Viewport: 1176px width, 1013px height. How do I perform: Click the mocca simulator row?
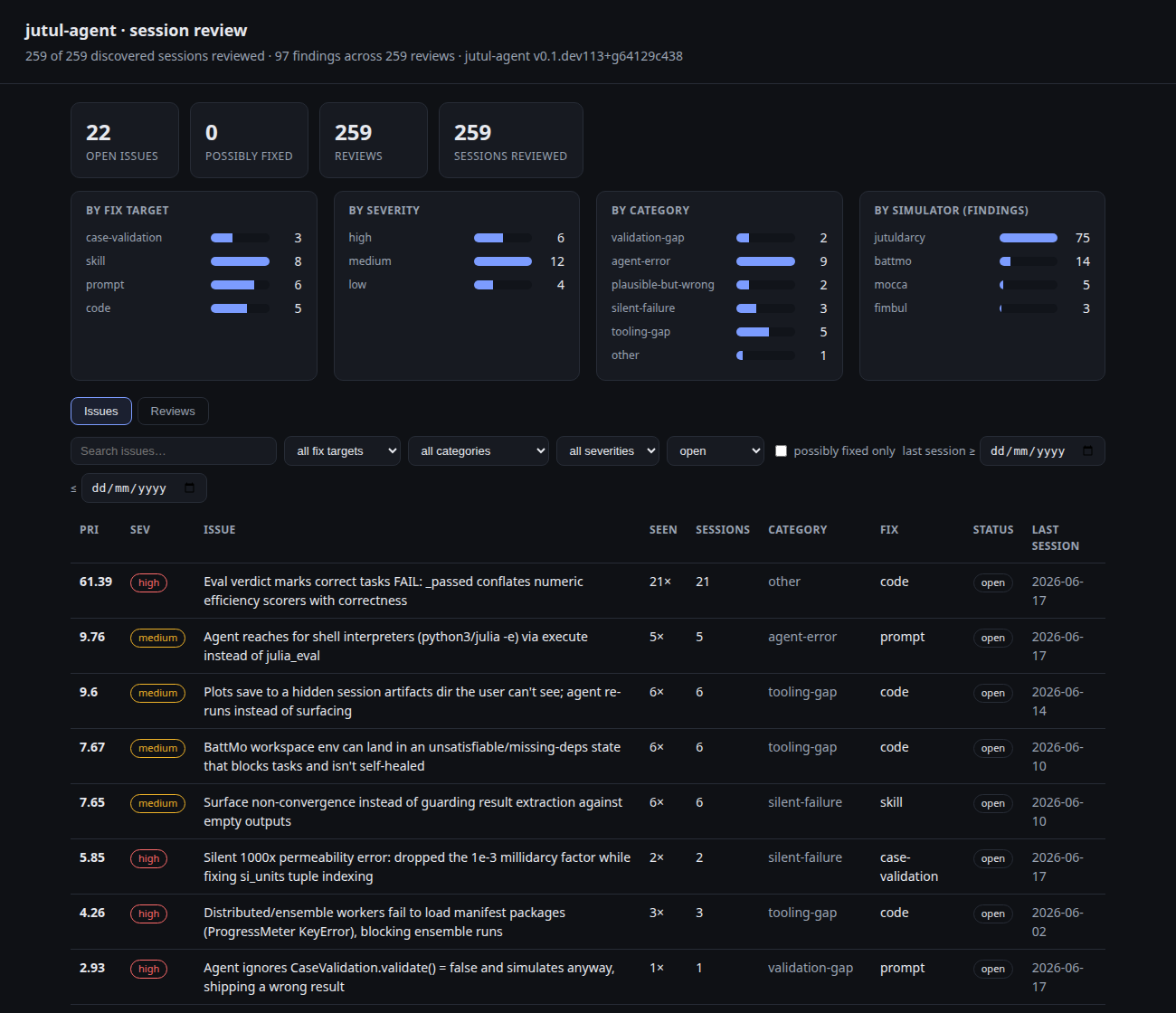[x=982, y=285]
